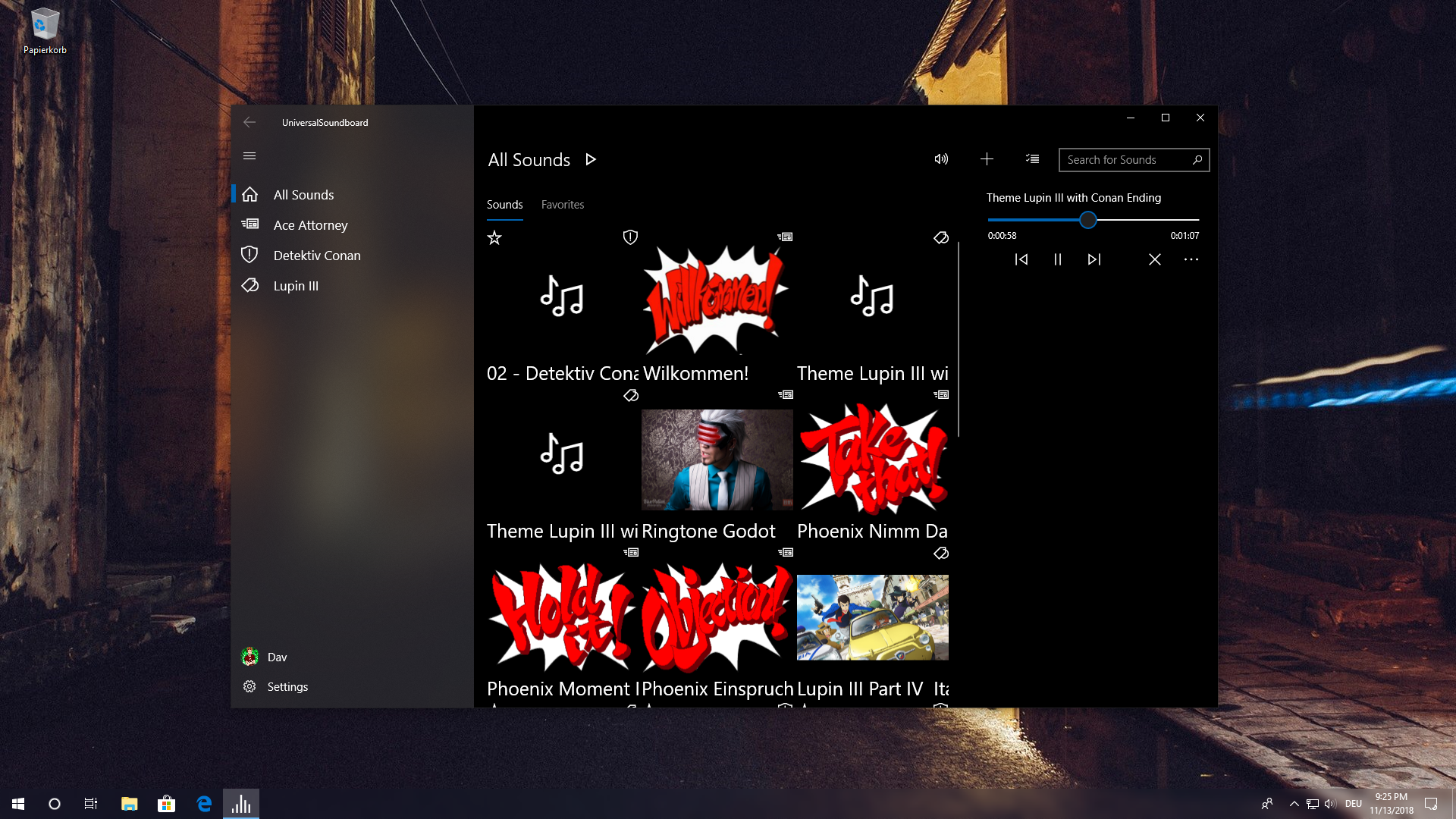Click category icon above the Wilkommen! tile

point(785,237)
